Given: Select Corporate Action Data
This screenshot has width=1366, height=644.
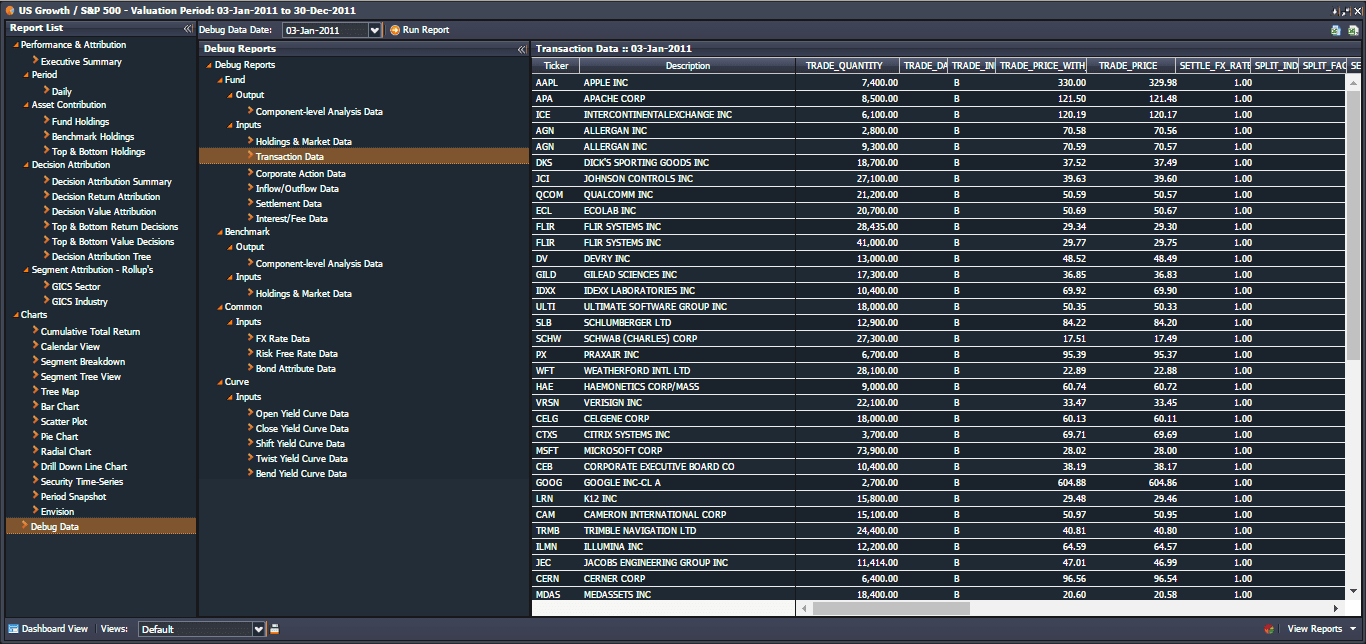Looking at the screenshot, I should [x=301, y=174].
